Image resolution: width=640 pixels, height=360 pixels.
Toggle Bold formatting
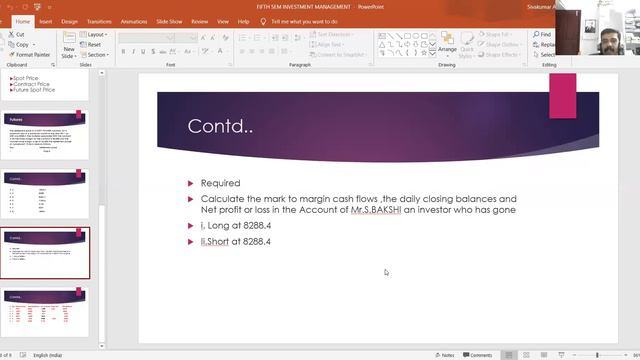coord(123,51)
